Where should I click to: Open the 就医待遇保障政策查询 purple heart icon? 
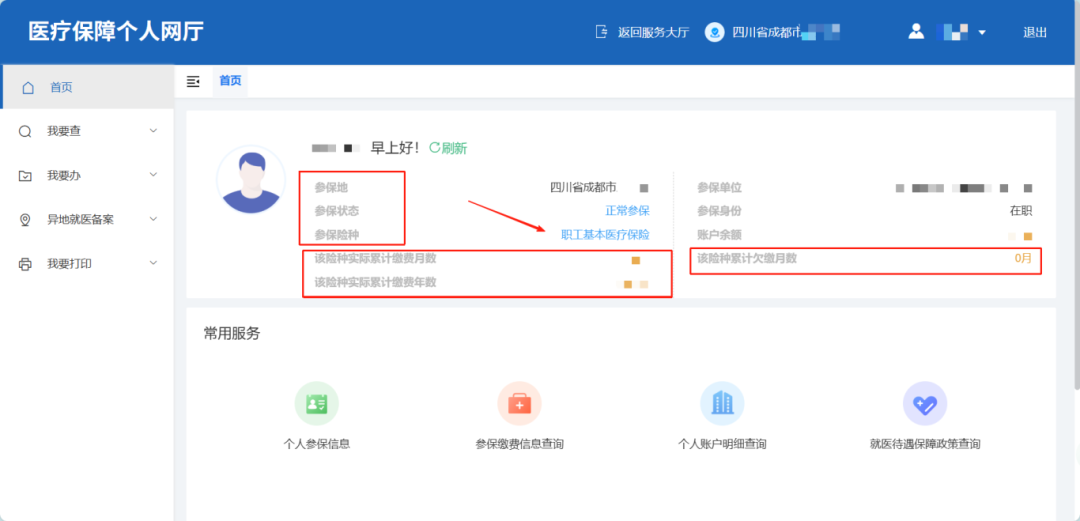(x=925, y=404)
